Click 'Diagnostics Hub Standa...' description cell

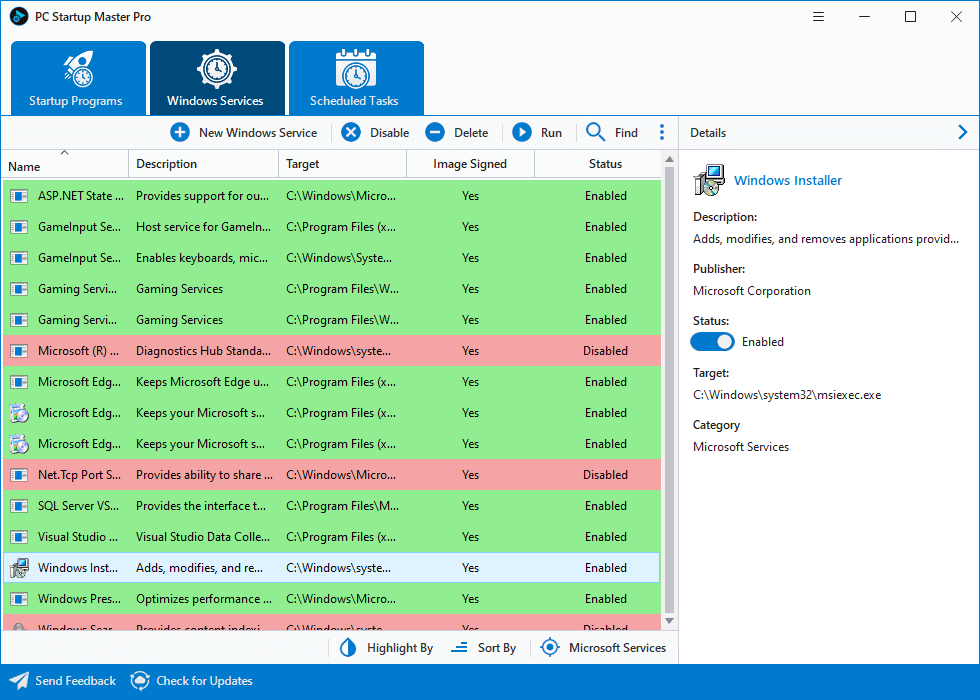pos(204,351)
